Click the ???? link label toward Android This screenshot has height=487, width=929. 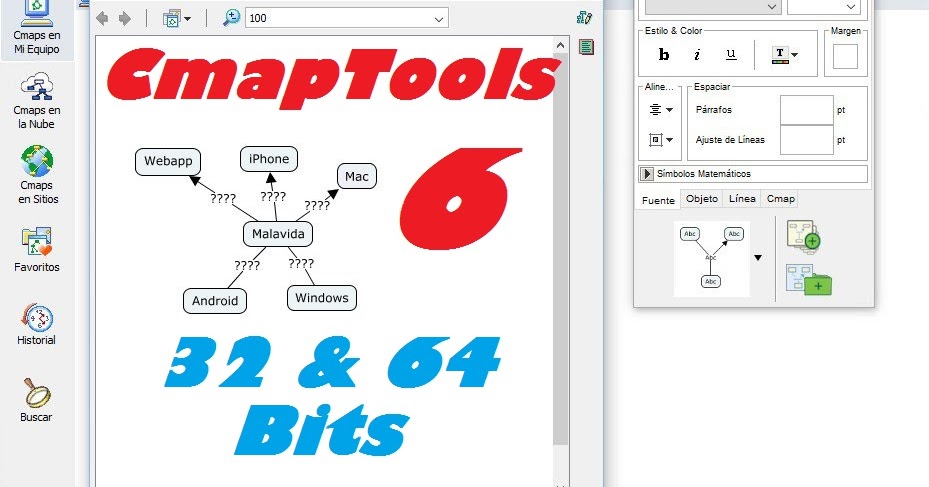tap(247, 265)
